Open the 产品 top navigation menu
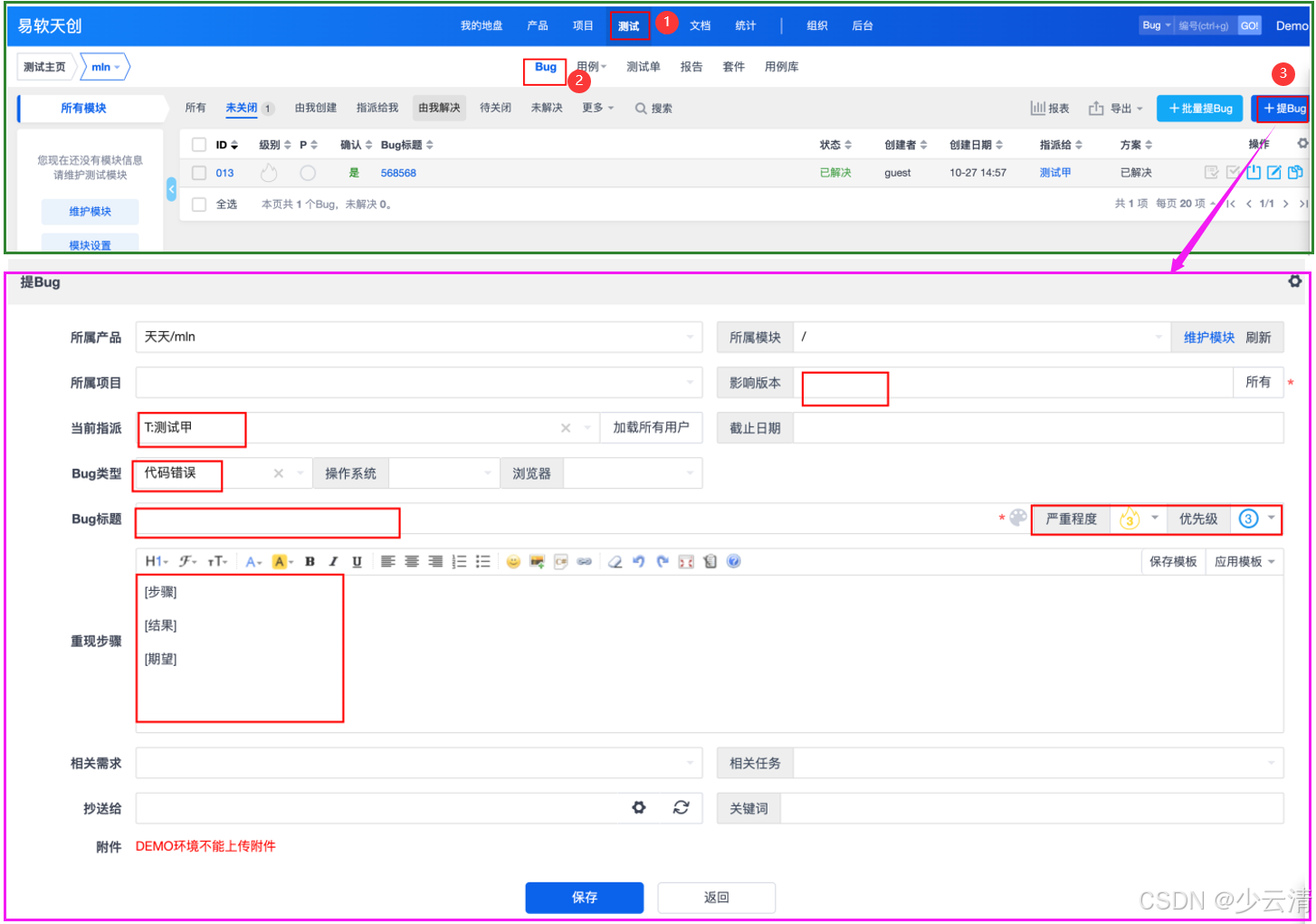Image resolution: width=1316 pixels, height=924 pixels. click(x=538, y=26)
